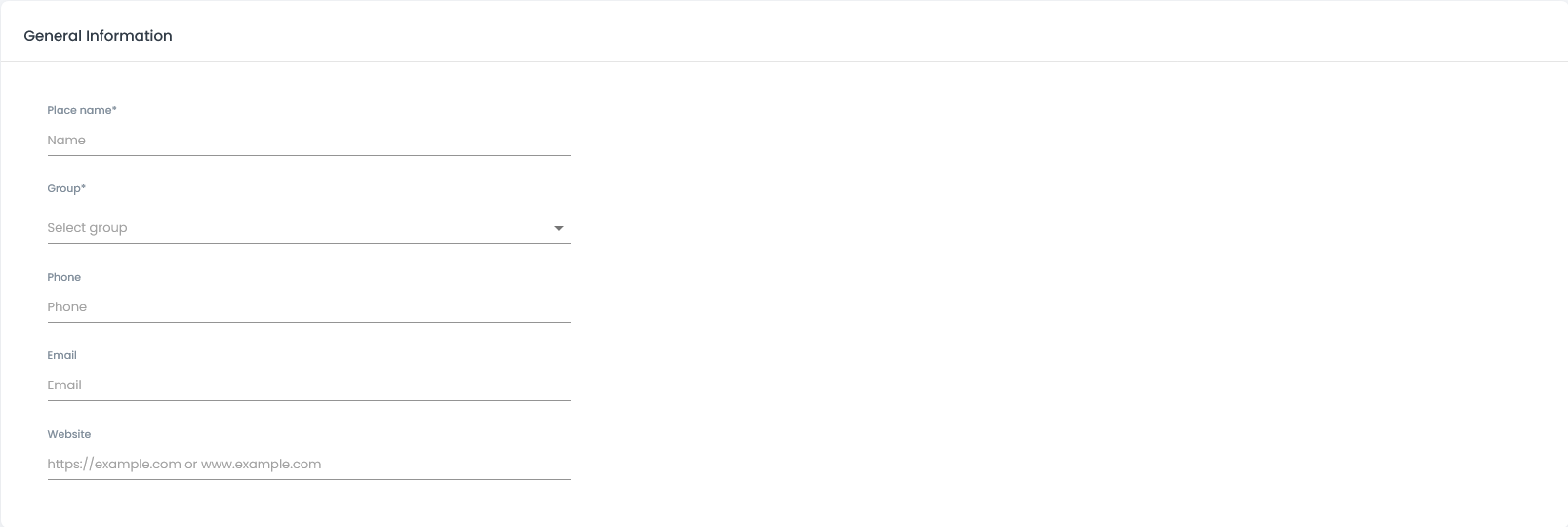Open the Select group dropdown arrow

[559, 228]
